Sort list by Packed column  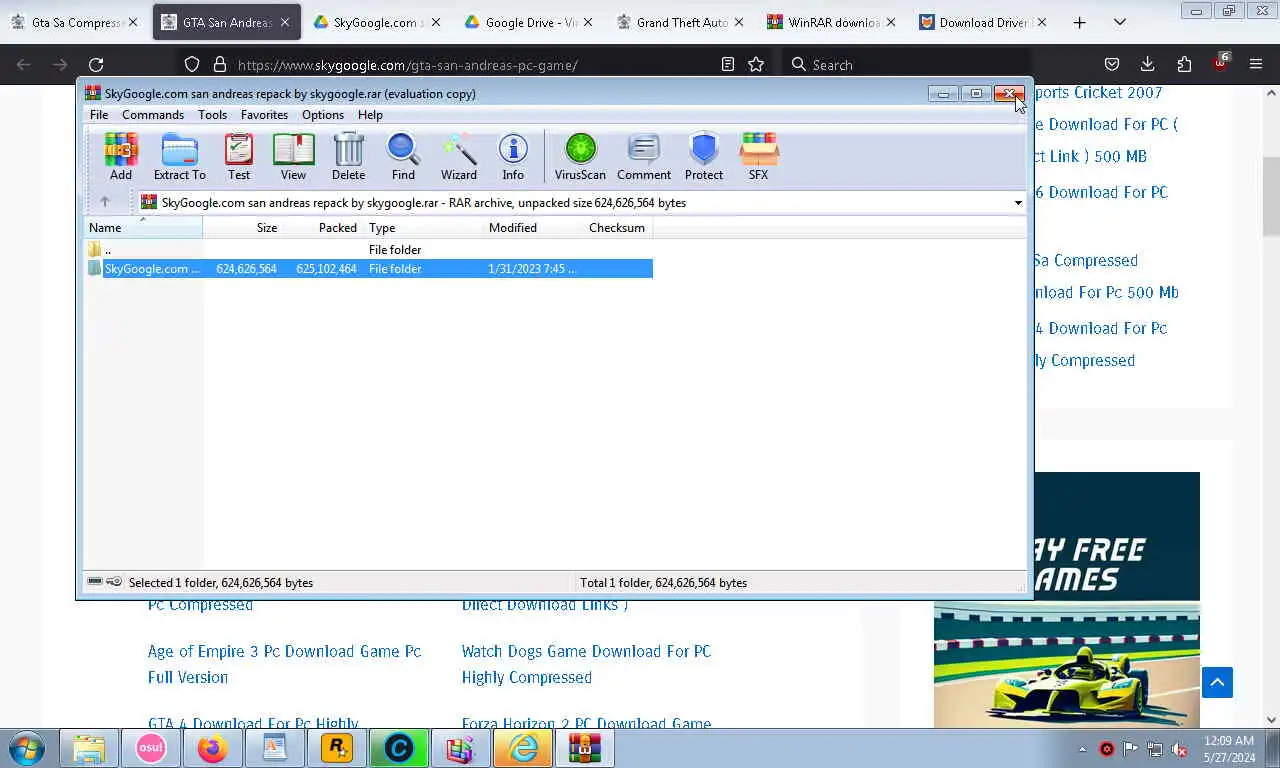pyautogui.click(x=323, y=228)
